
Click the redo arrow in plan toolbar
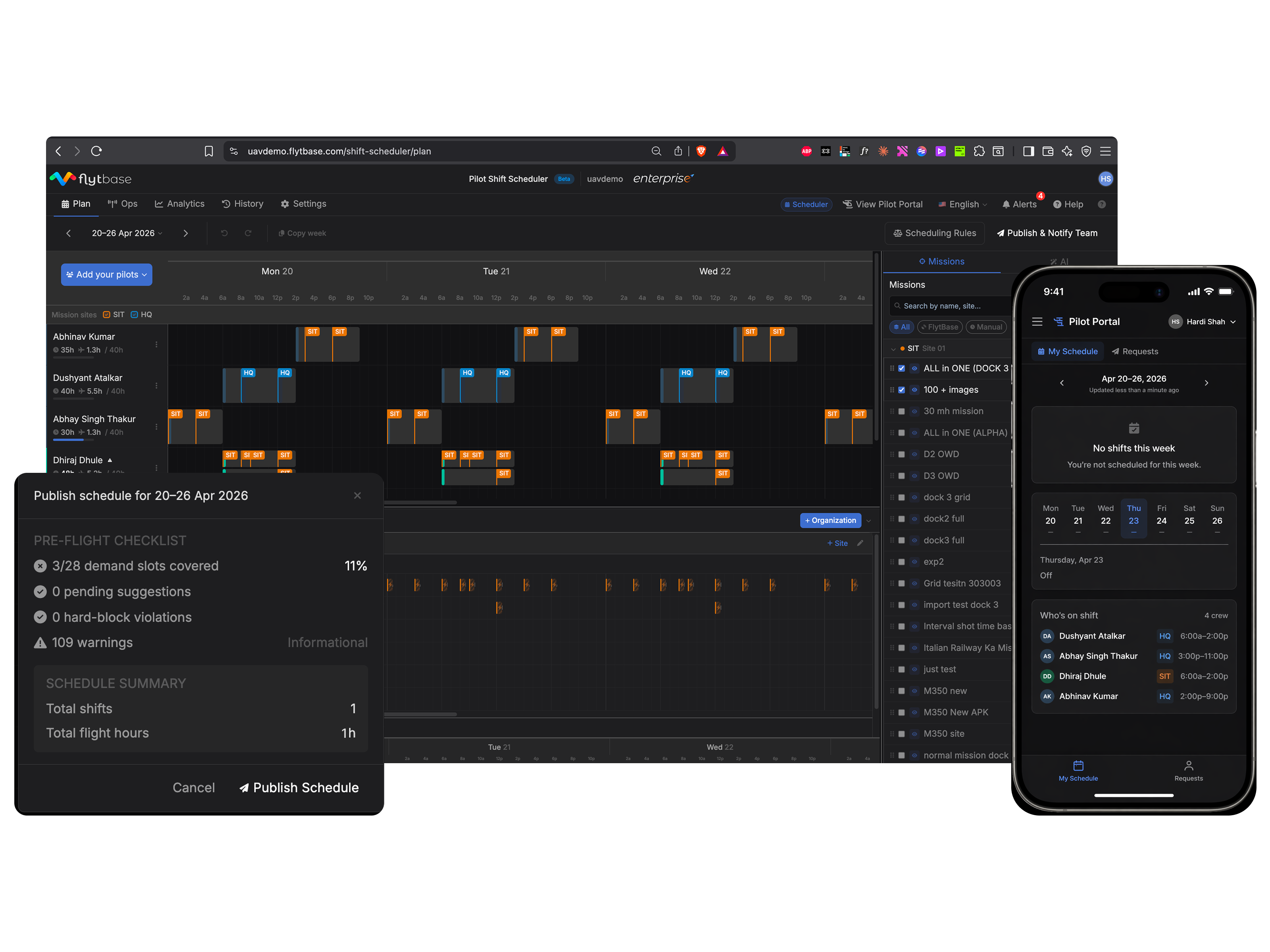point(248,233)
